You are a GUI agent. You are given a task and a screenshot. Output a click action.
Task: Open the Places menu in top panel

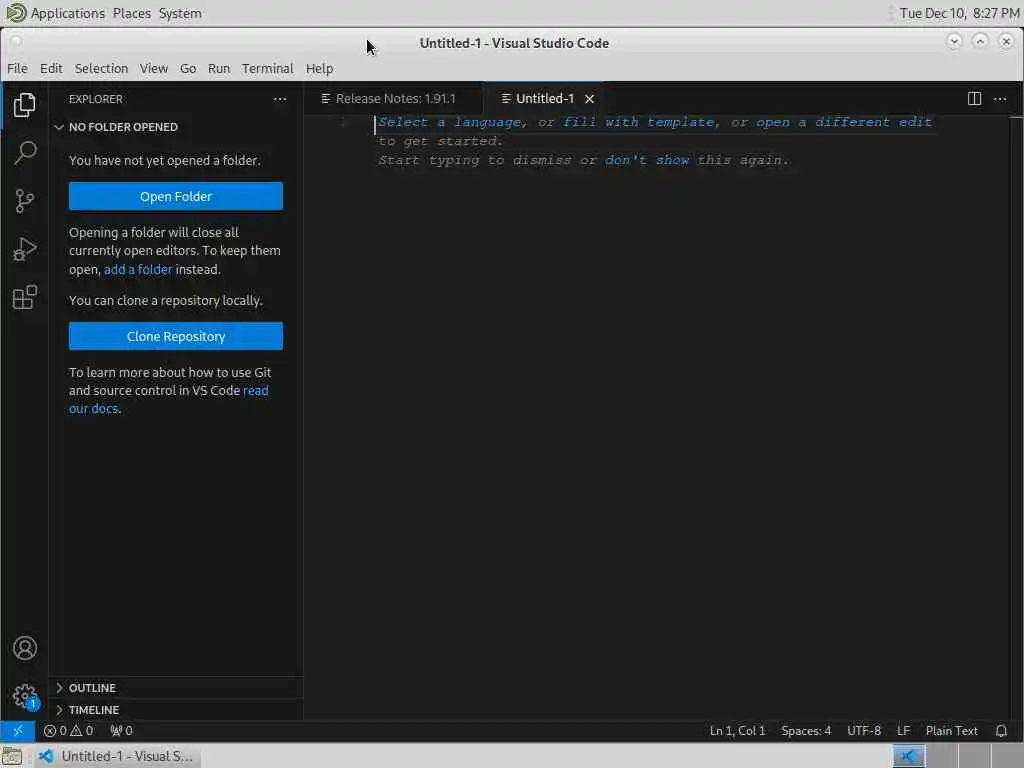131,13
